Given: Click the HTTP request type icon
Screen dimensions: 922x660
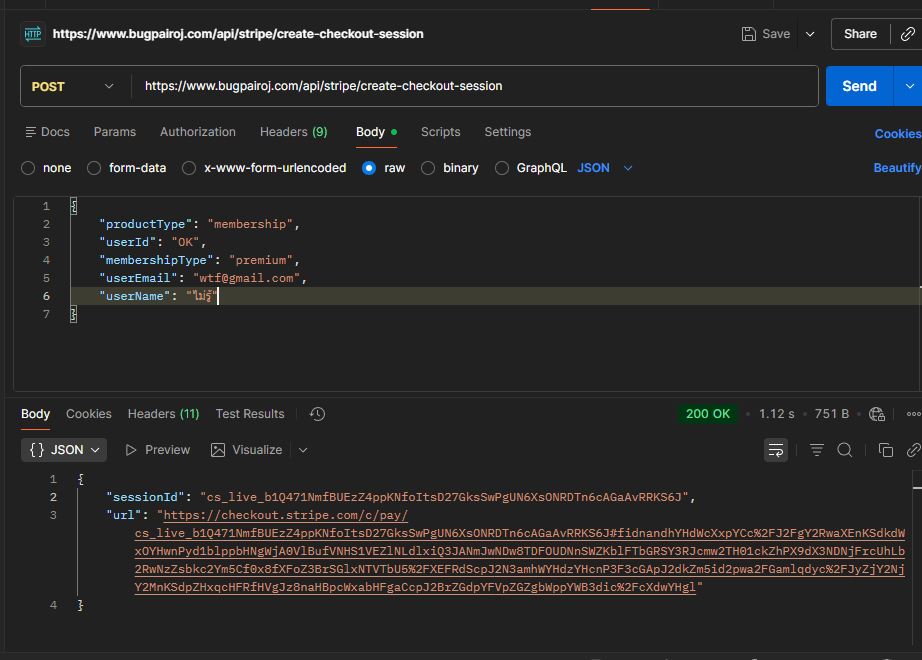Looking at the screenshot, I should pyautogui.click(x=33, y=34).
